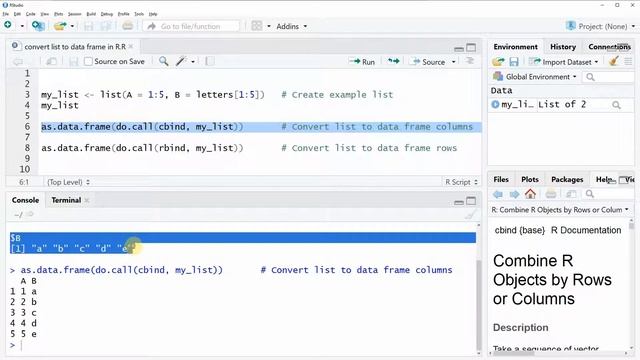Image resolution: width=640 pixels, height=360 pixels.
Task: Click the environment list view icon
Action: (x=628, y=62)
